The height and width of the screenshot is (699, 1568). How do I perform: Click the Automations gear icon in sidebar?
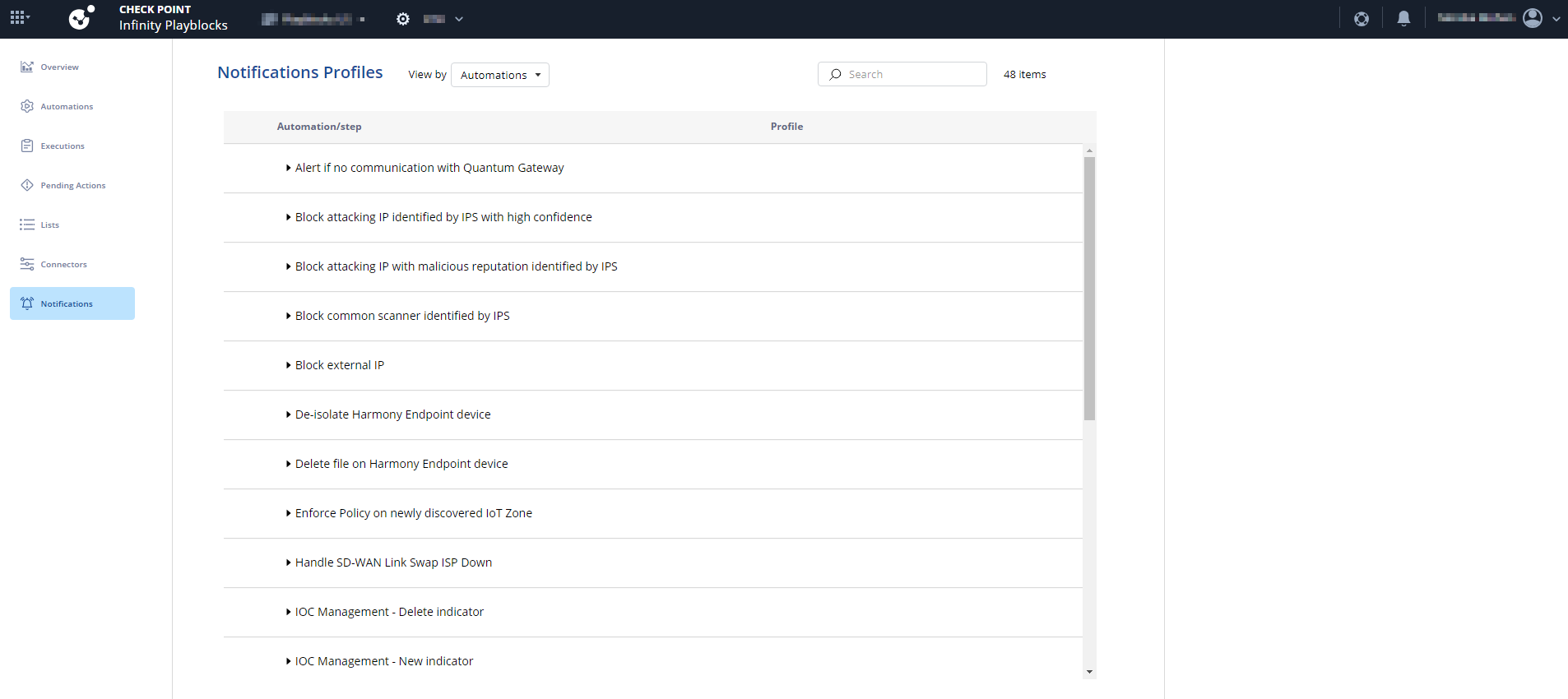coord(27,106)
